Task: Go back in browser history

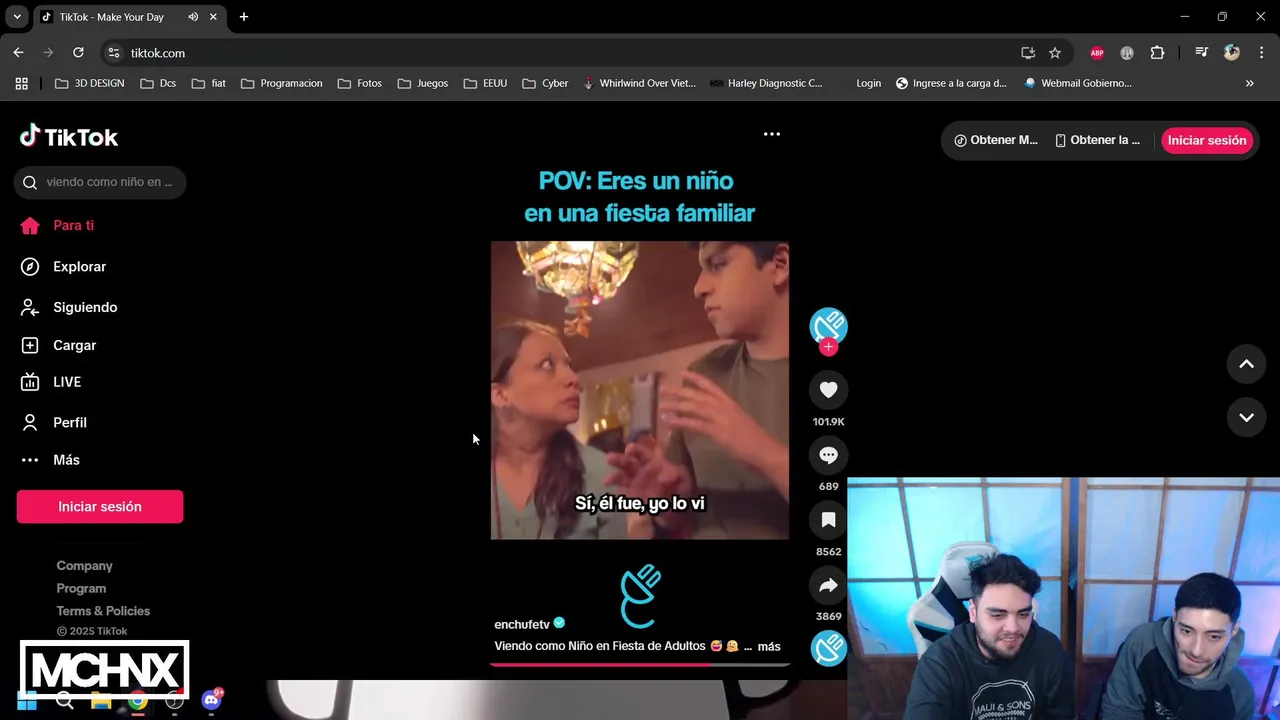Action: 18,53
